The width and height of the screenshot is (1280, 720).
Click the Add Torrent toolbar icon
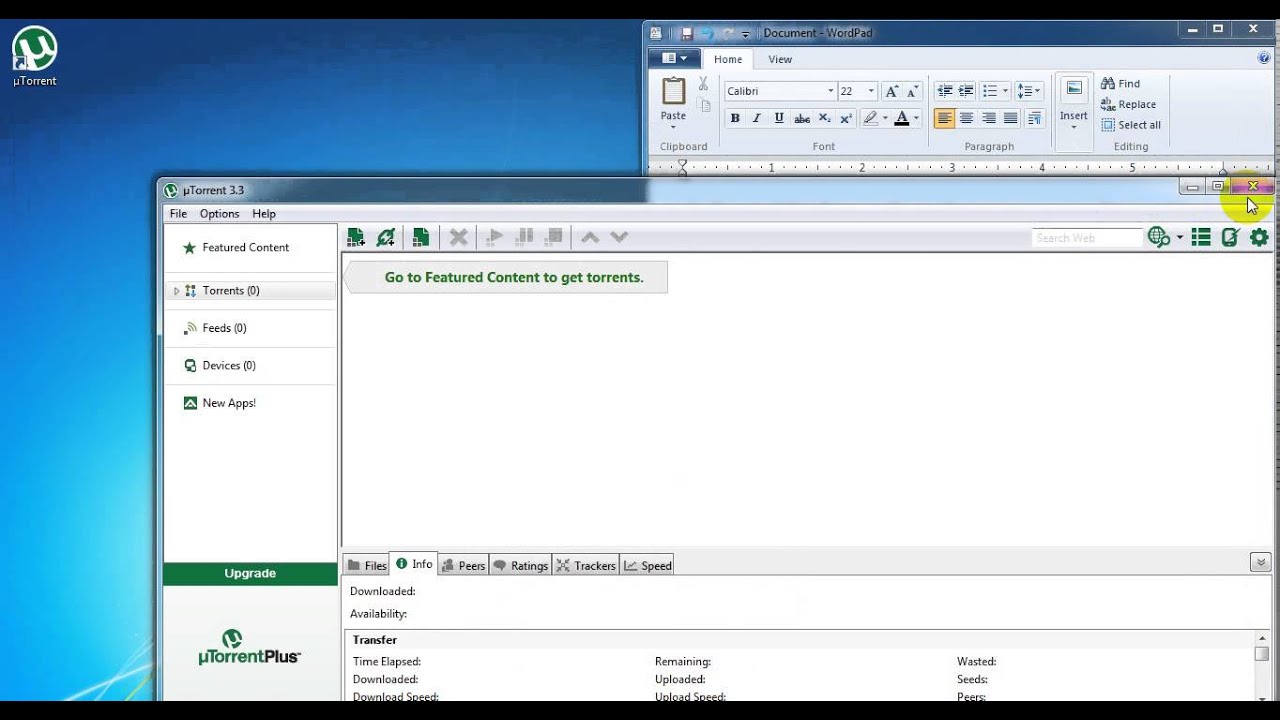tap(355, 237)
